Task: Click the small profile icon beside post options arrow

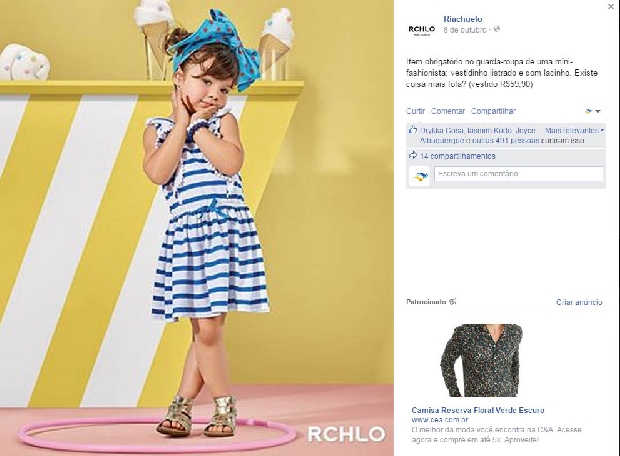Action: click(x=588, y=112)
